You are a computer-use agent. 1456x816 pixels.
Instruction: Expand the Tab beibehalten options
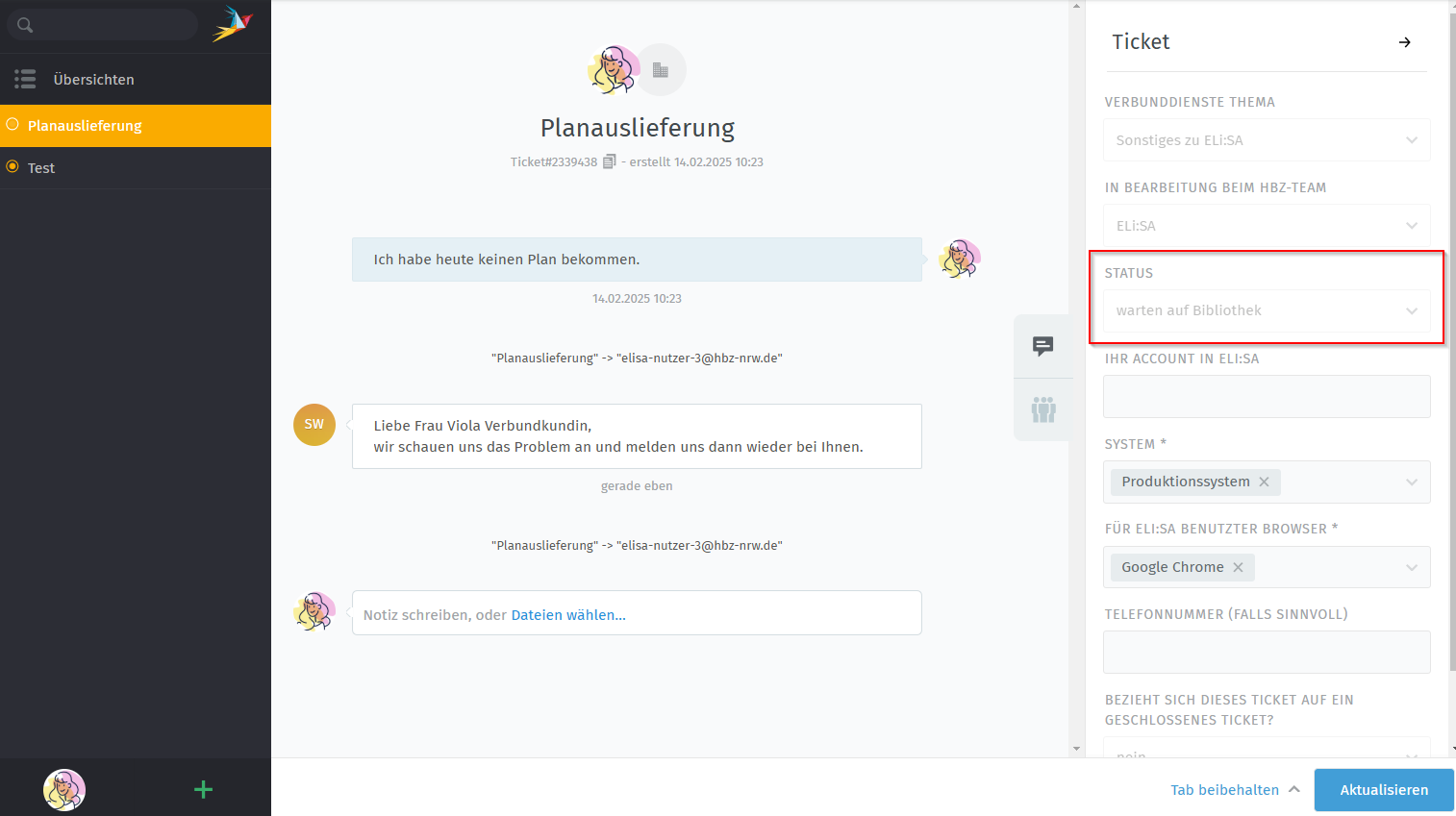[1294, 789]
